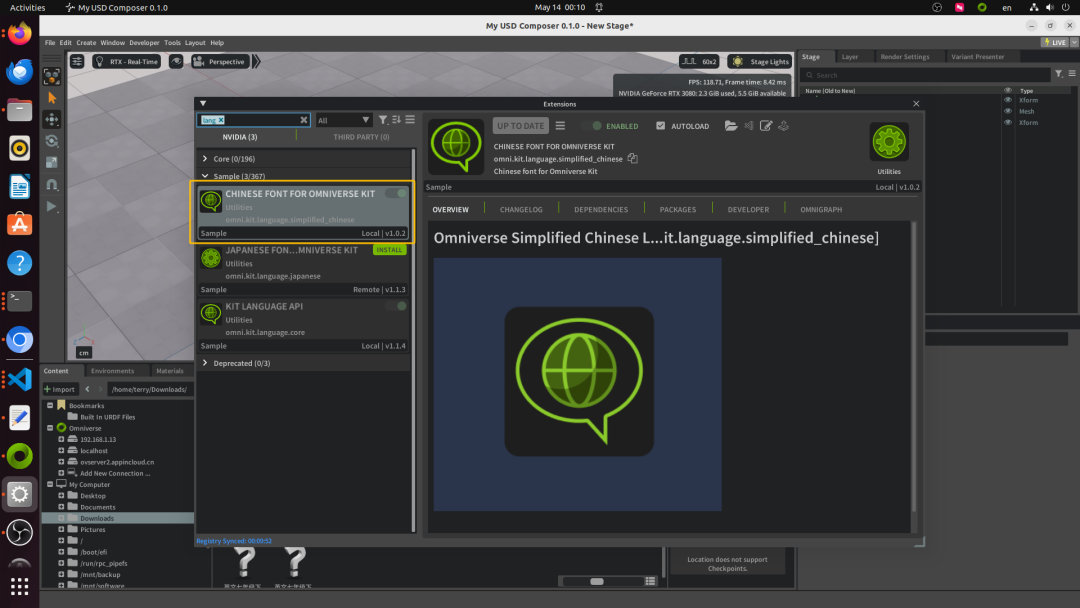
Task: Open the PACKAGES tab
Action: [678, 209]
